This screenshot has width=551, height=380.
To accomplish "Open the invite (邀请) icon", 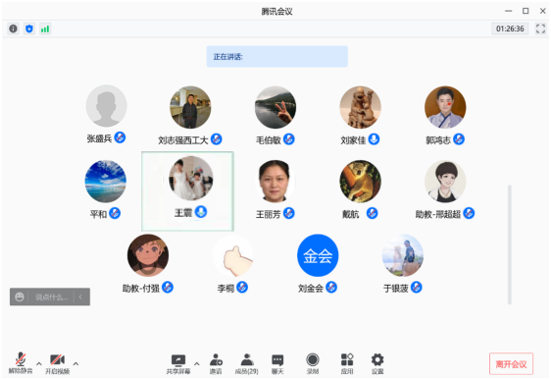I will pyautogui.click(x=216, y=364).
